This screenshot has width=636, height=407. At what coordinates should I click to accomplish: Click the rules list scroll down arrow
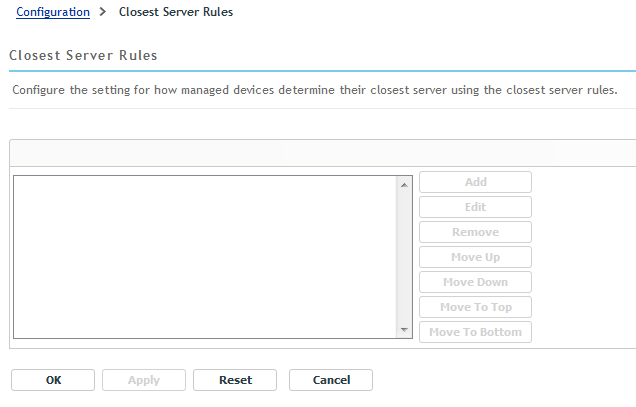[404, 330]
